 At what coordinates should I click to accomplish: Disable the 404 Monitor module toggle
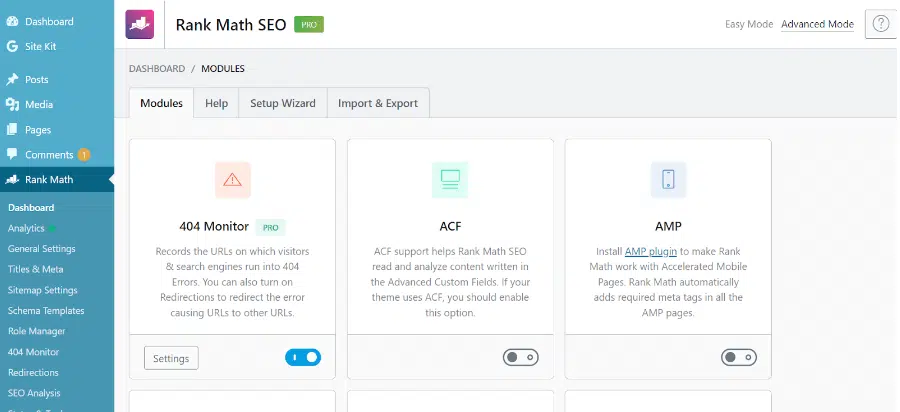pyautogui.click(x=303, y=358)
